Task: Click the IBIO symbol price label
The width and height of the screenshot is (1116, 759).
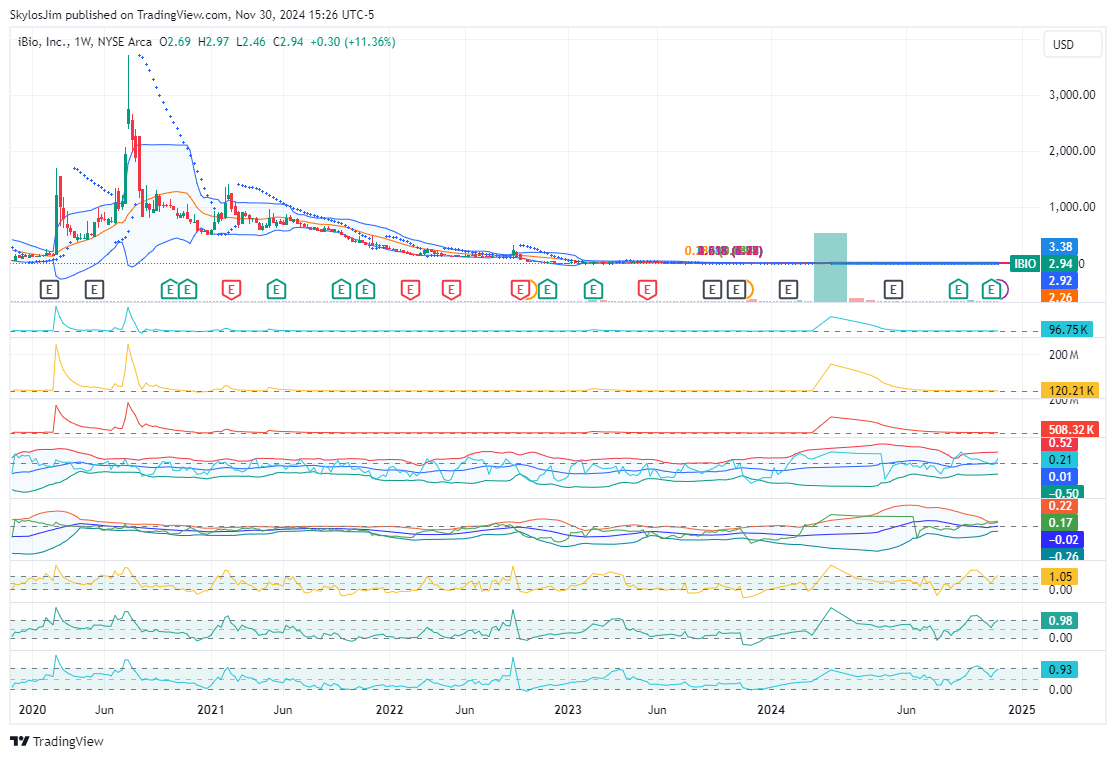Action: 1024,263
